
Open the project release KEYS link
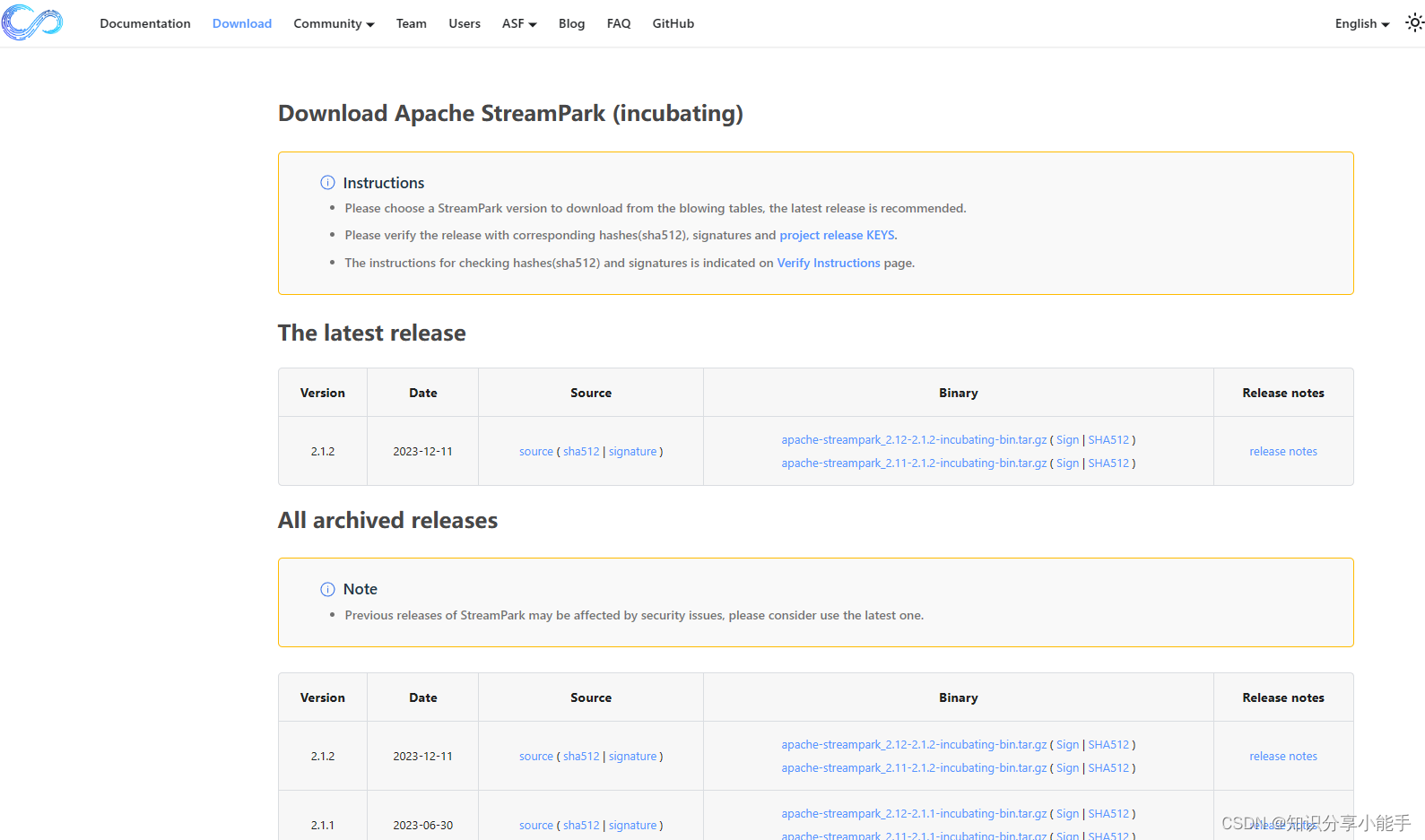coord(837,235)
